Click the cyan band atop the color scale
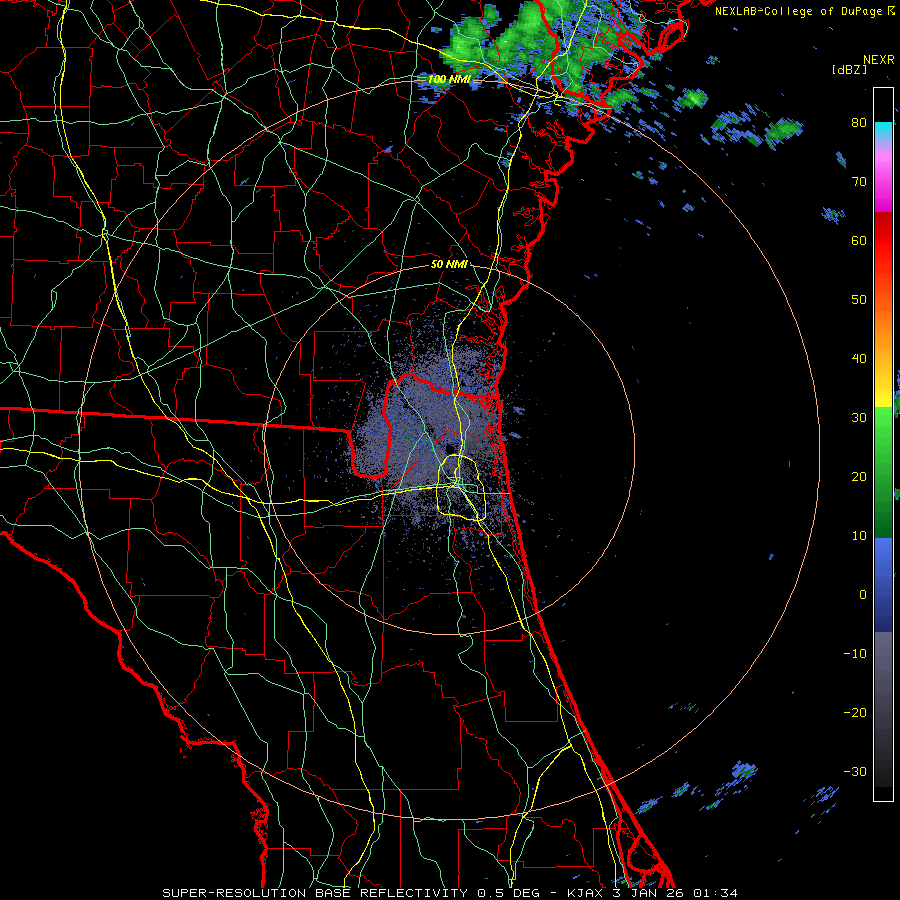900x900 pixels. [x=883, y=129]
